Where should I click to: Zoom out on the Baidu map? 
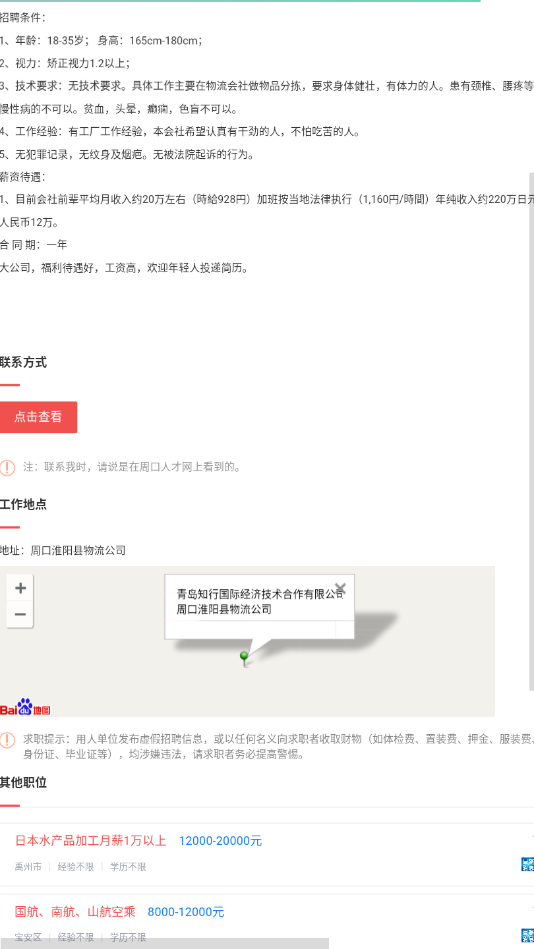pos(20,614)
